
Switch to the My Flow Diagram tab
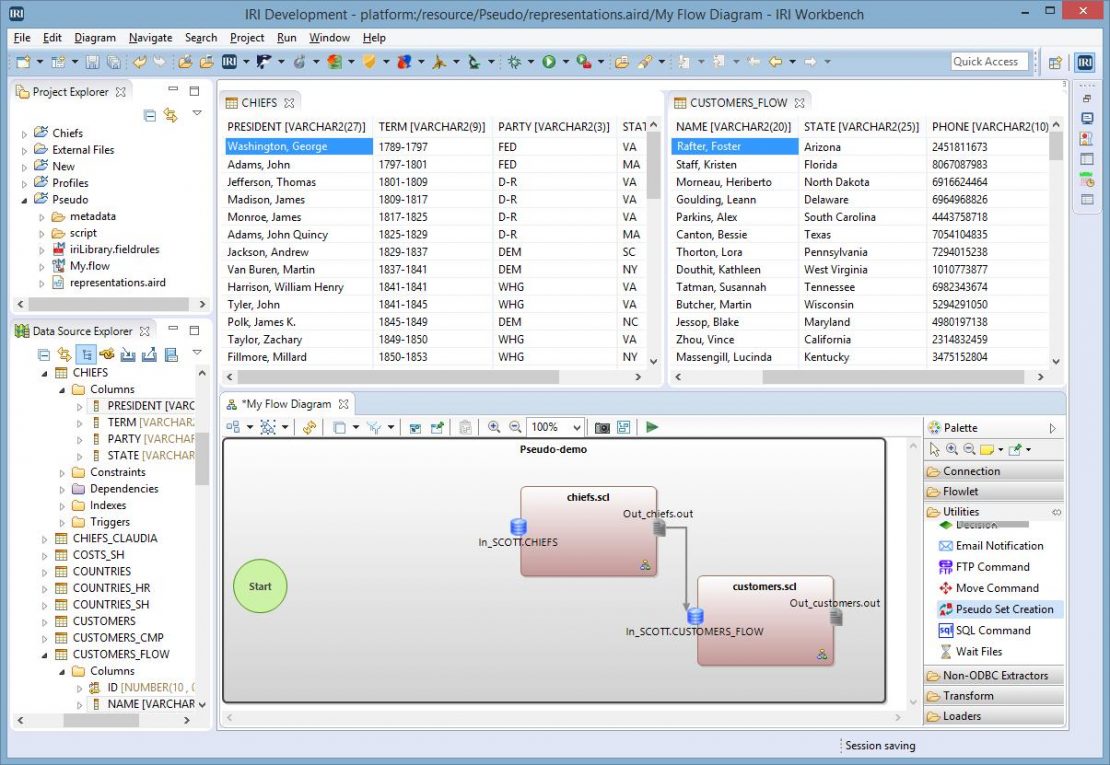(x=287, y=404)
